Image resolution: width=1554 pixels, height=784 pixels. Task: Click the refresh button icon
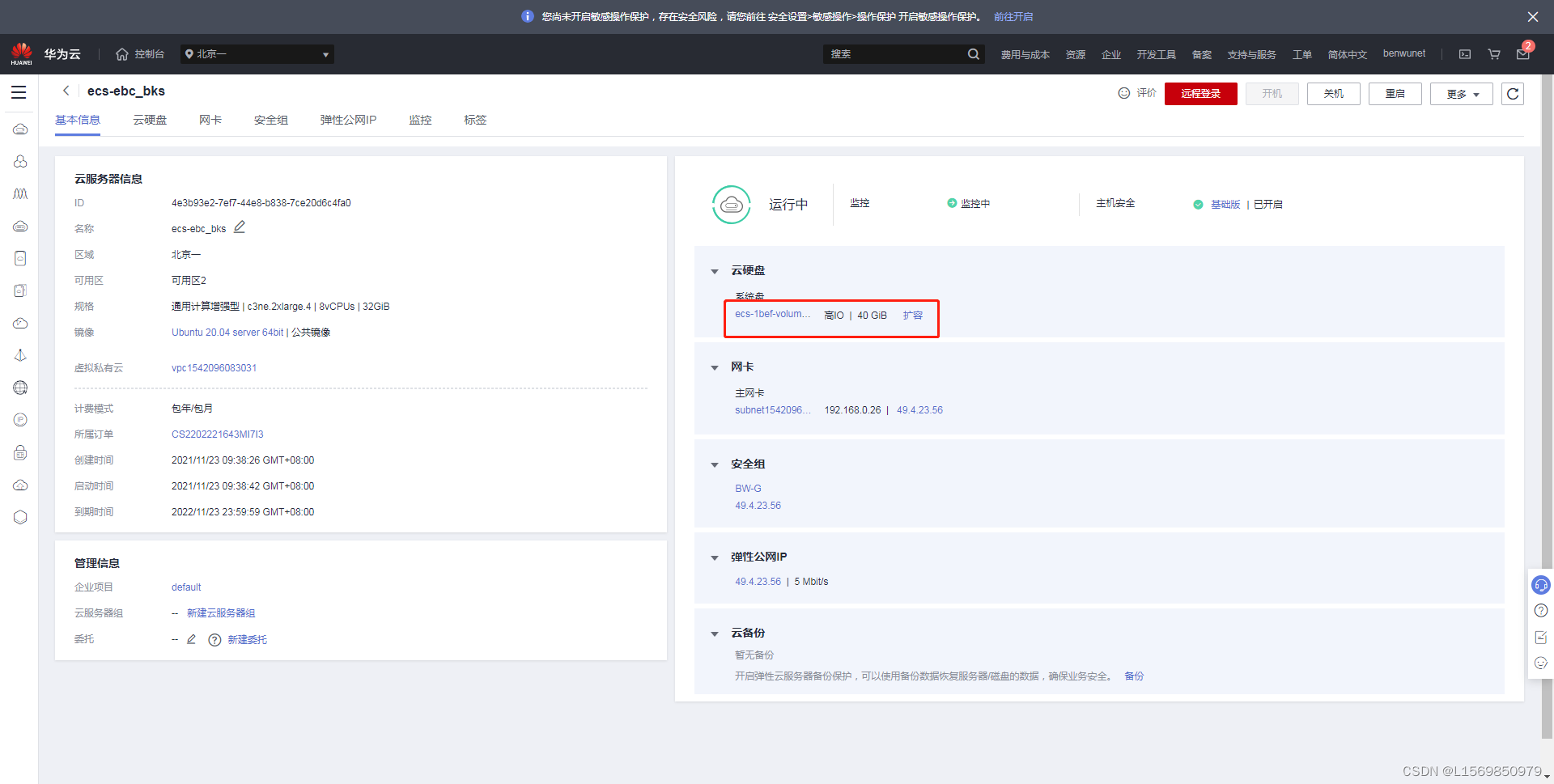[1512, 94]
